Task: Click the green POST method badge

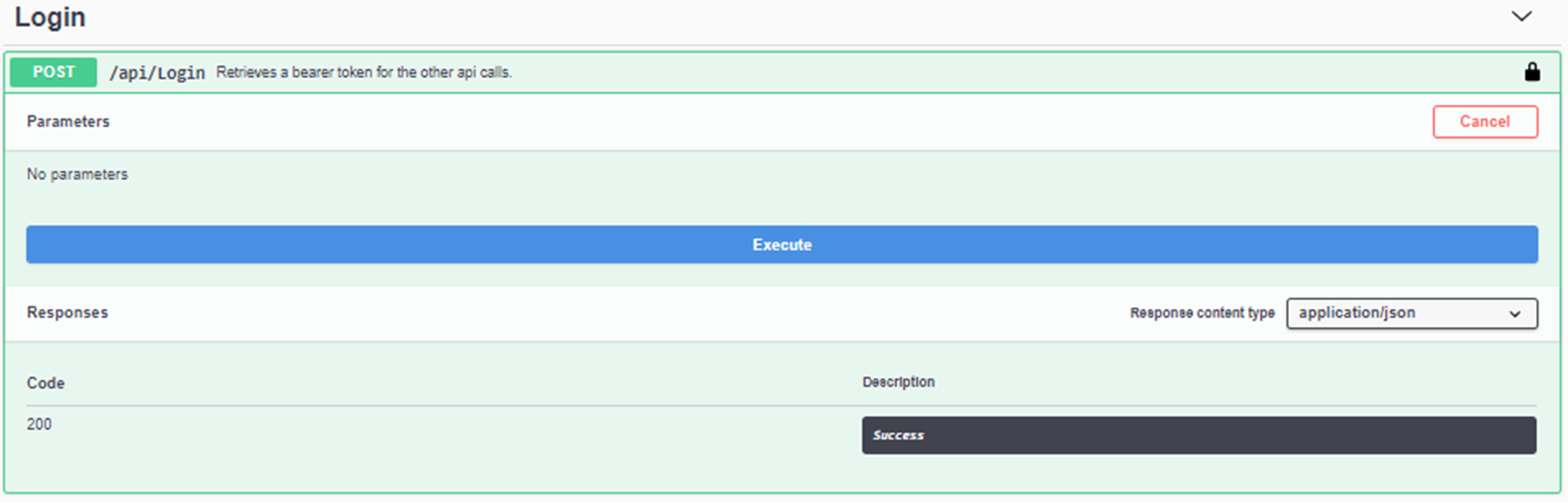Action: point(53,72)
